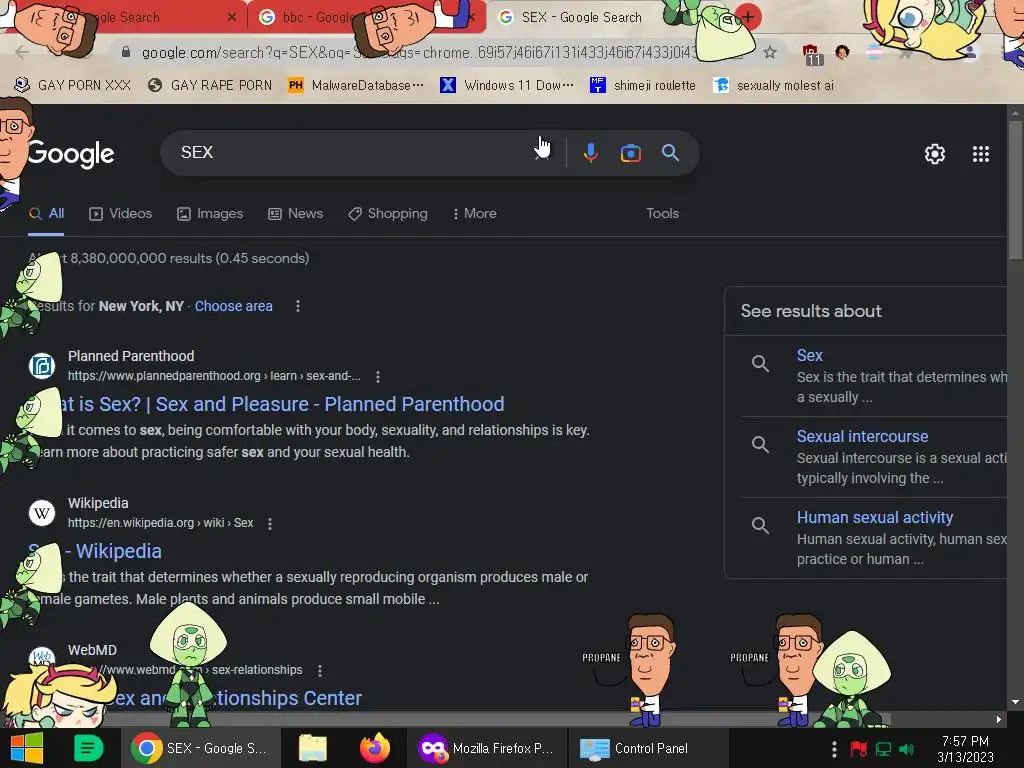Open the three-dot menu for the Wikipedia result
The height and width of the screenshot is (768, 1024).
coord(270,523)
